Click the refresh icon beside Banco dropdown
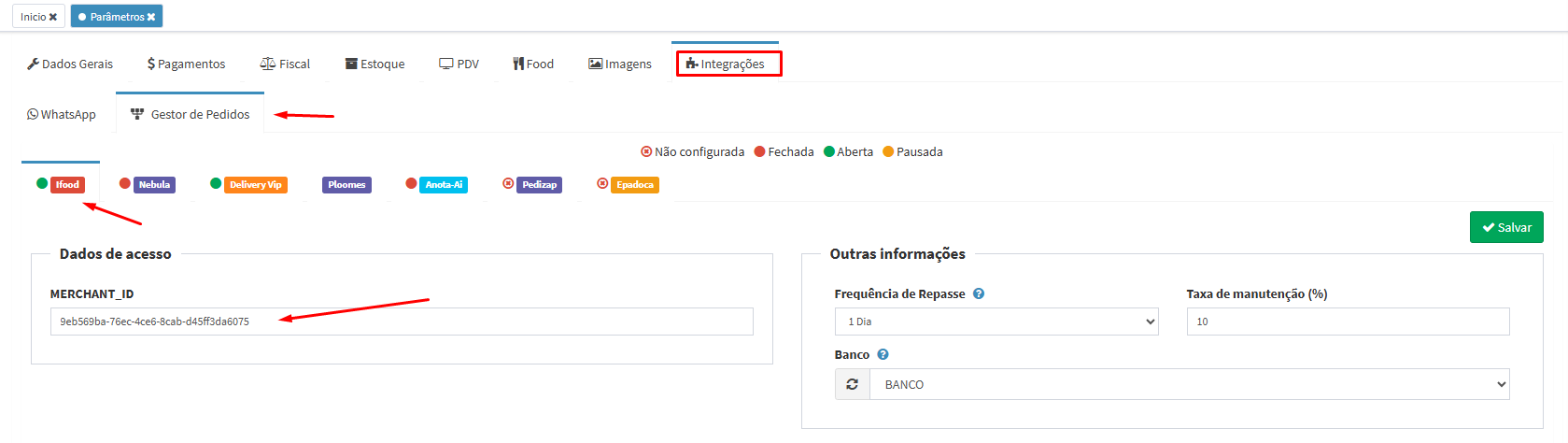Viewport: 1568px width, 443px height. 852,384
